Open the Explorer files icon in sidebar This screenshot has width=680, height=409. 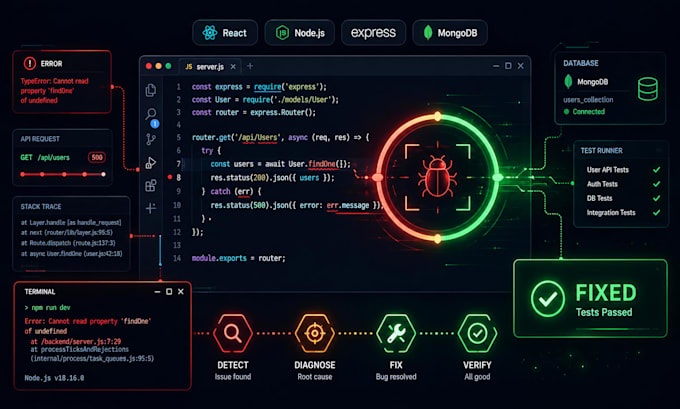point(150,90)
